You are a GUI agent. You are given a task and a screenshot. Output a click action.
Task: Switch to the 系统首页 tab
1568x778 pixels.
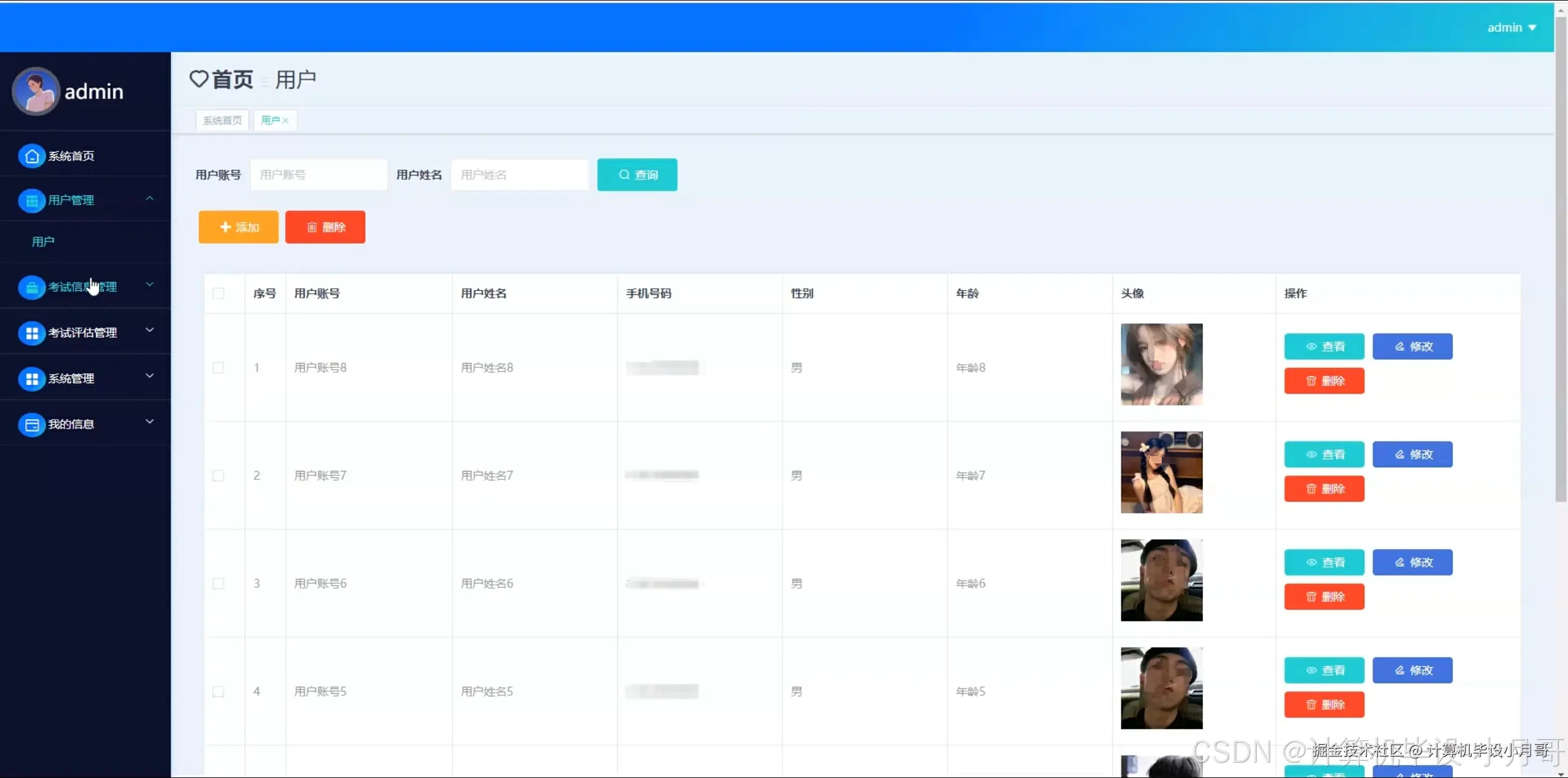click(x=222, y=121)
